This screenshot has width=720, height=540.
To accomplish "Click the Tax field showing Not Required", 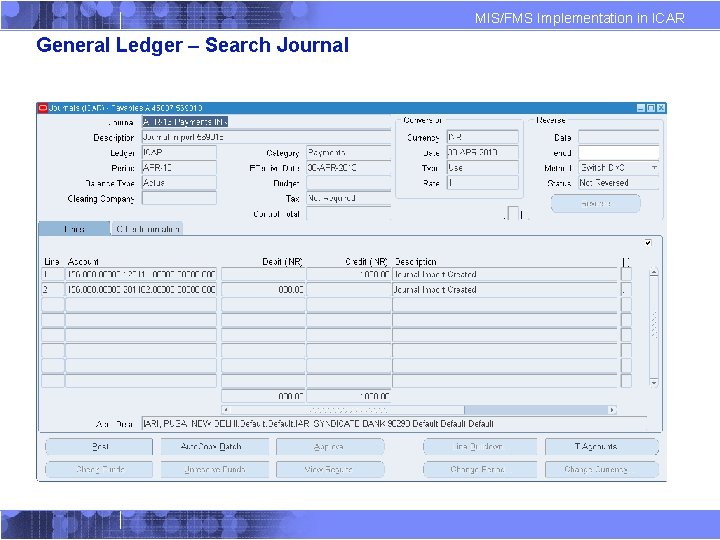I will (x=349, y=198).
